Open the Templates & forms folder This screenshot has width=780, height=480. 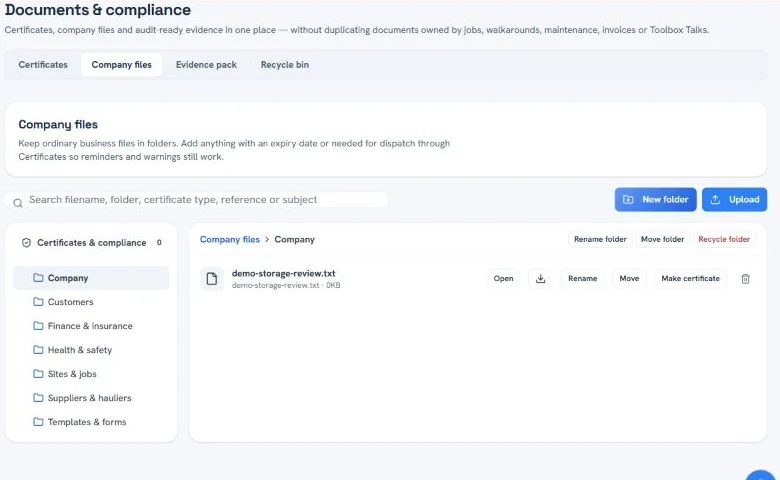click(x=91, y=421)
